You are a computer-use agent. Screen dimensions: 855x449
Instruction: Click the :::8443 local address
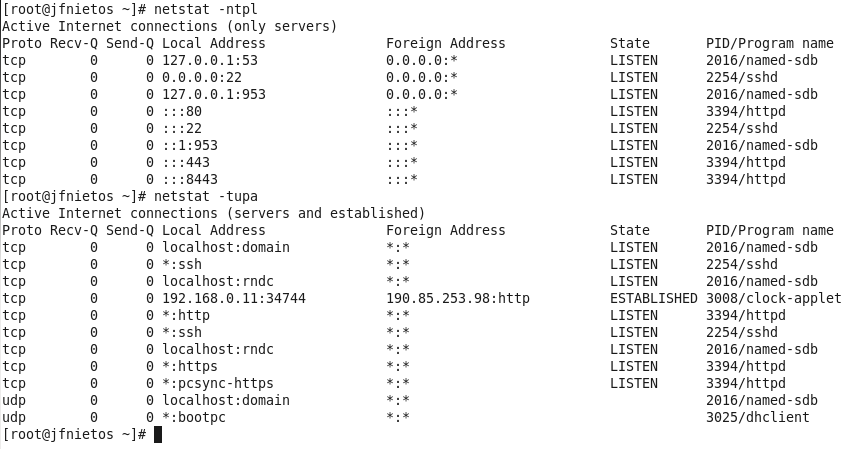click(x=190, y=179)
